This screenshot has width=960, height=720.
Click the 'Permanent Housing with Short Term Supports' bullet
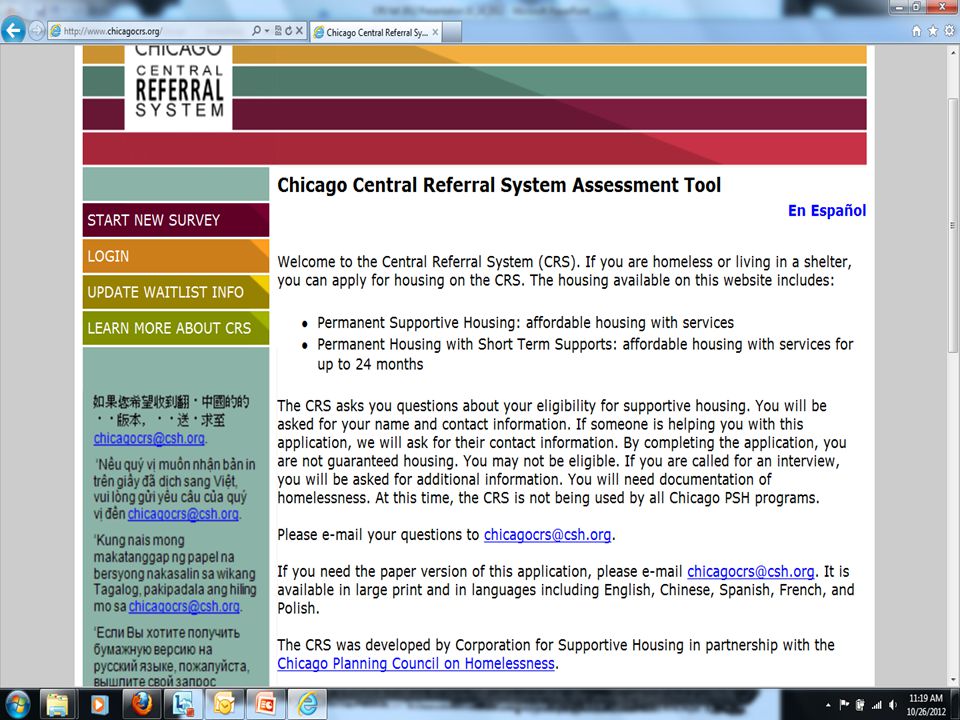[x=585, y=354]
